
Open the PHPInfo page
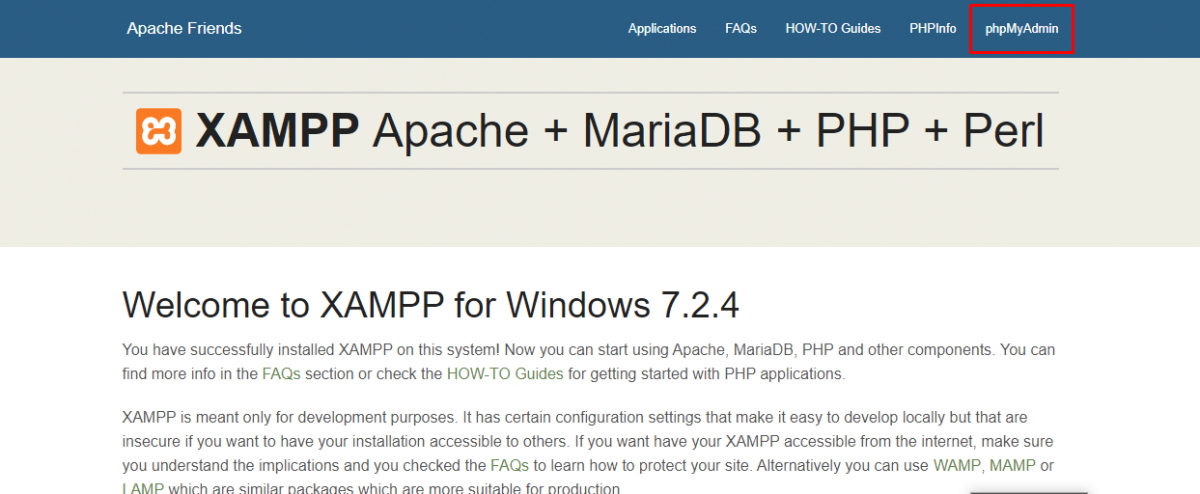tap(933, 28)
